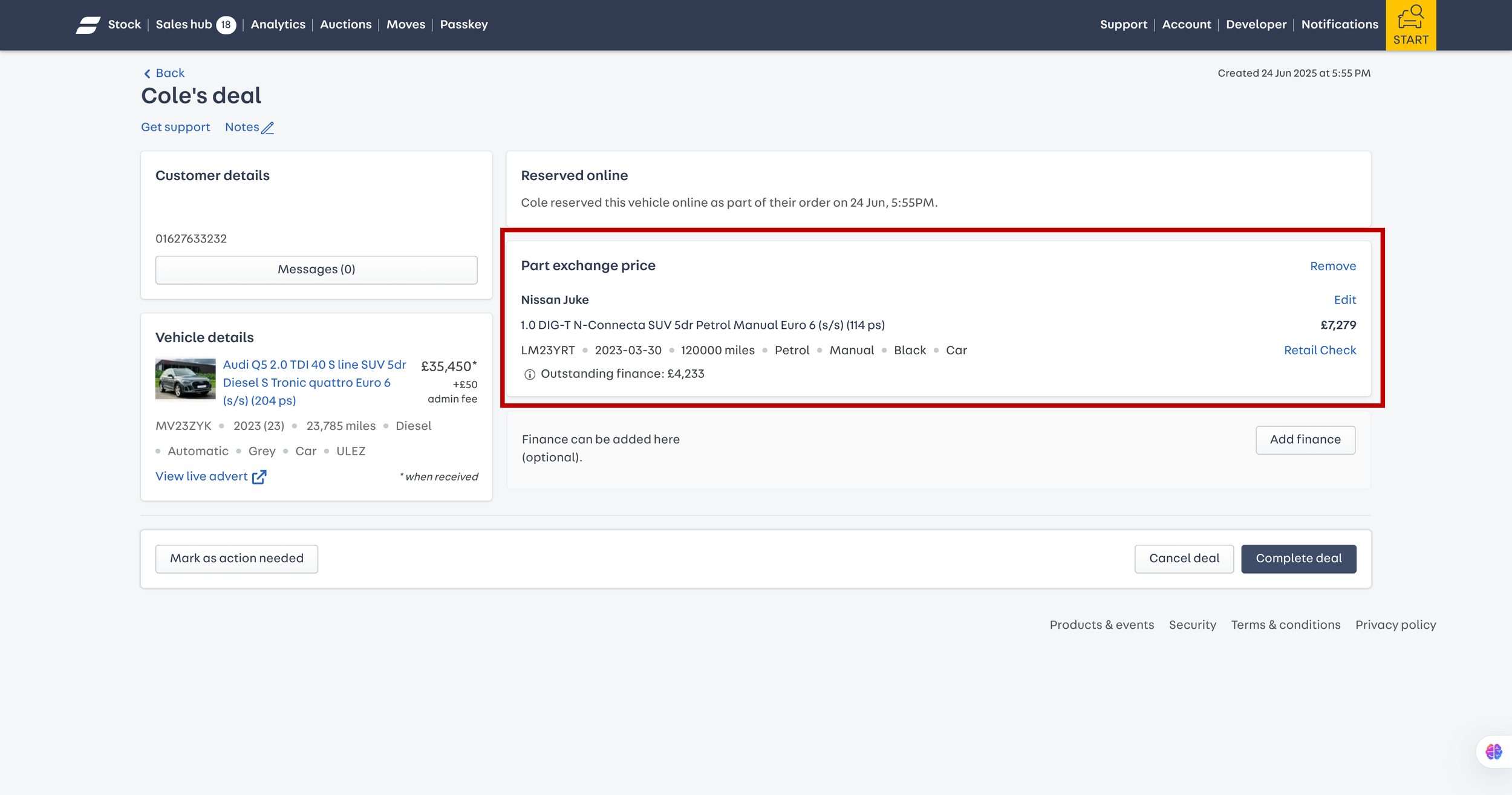Viewport: 1512px width, 795px height.
Task: Open the START assistant icon
Action: (1410, 25)
